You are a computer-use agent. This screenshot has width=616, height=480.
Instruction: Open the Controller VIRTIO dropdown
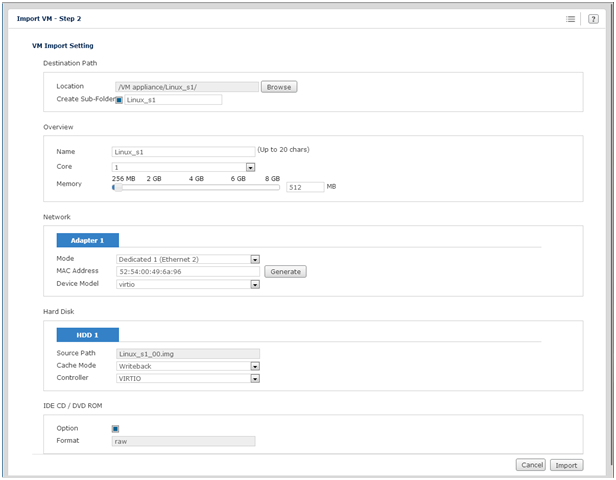pos(255,378)
